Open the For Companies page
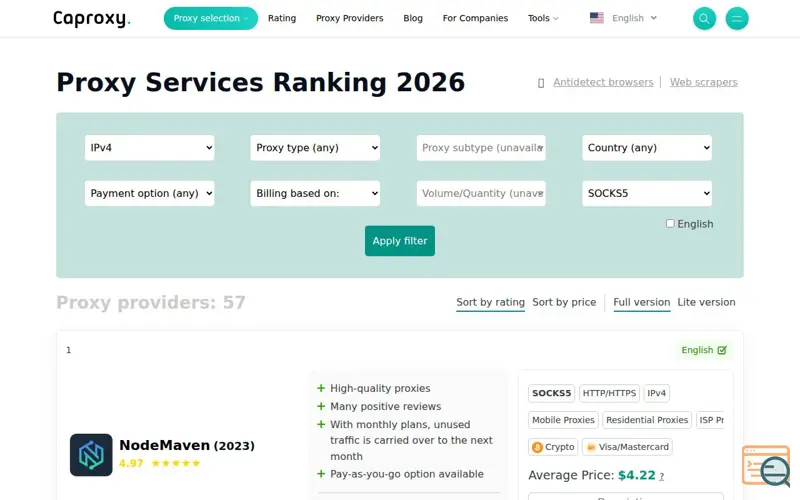 pyautogui.click(x=475, y=18)
